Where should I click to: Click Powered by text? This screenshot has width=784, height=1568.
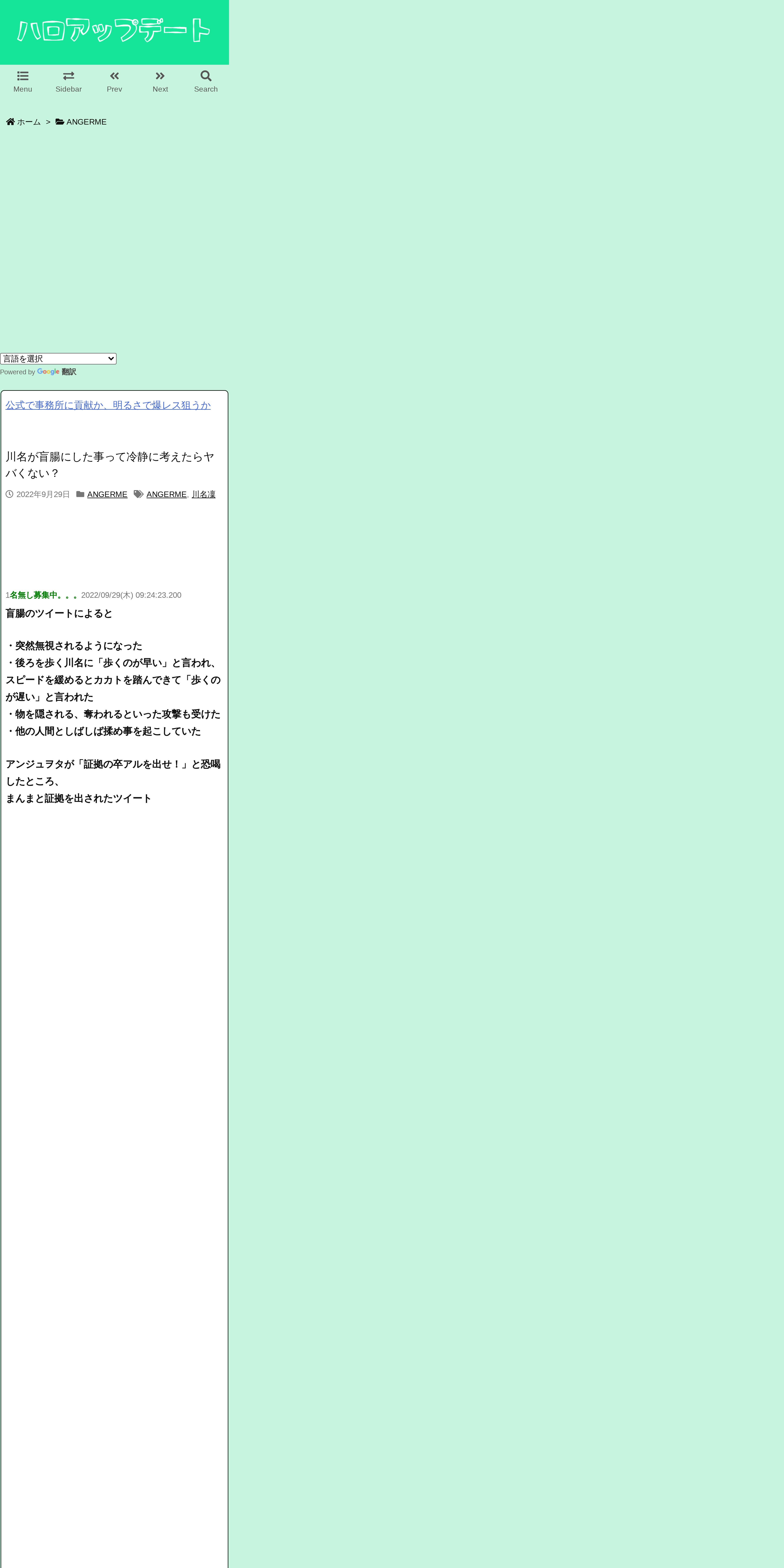[x=18, y=372]
